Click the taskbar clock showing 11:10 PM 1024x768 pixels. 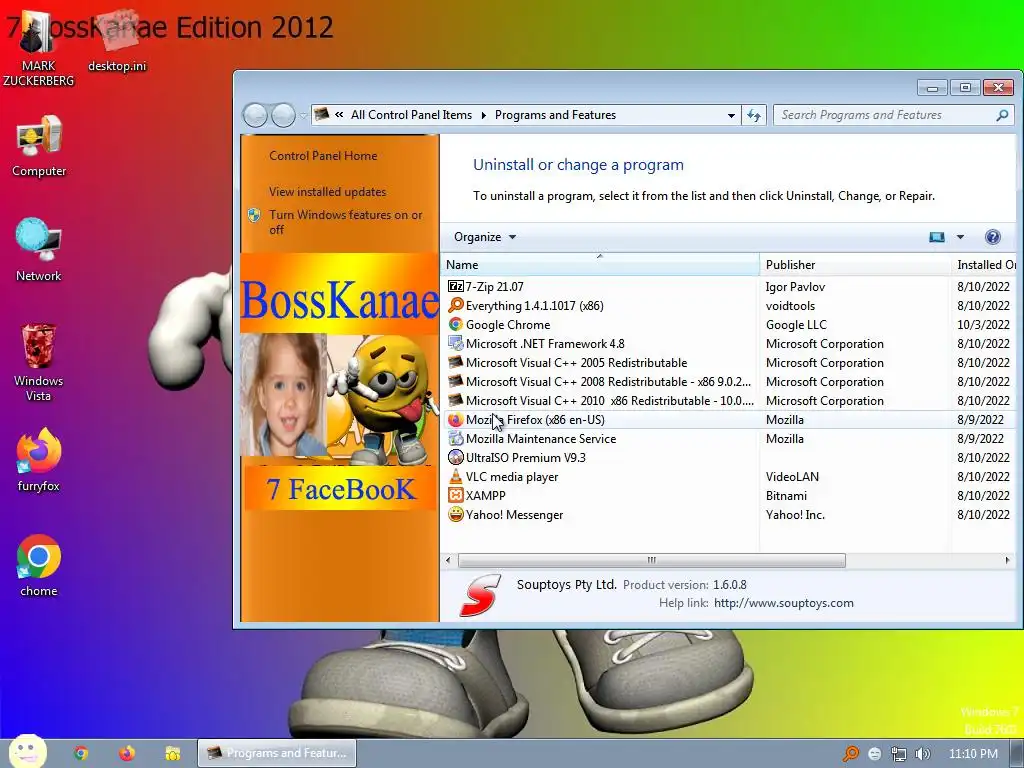tap(972, 754)
